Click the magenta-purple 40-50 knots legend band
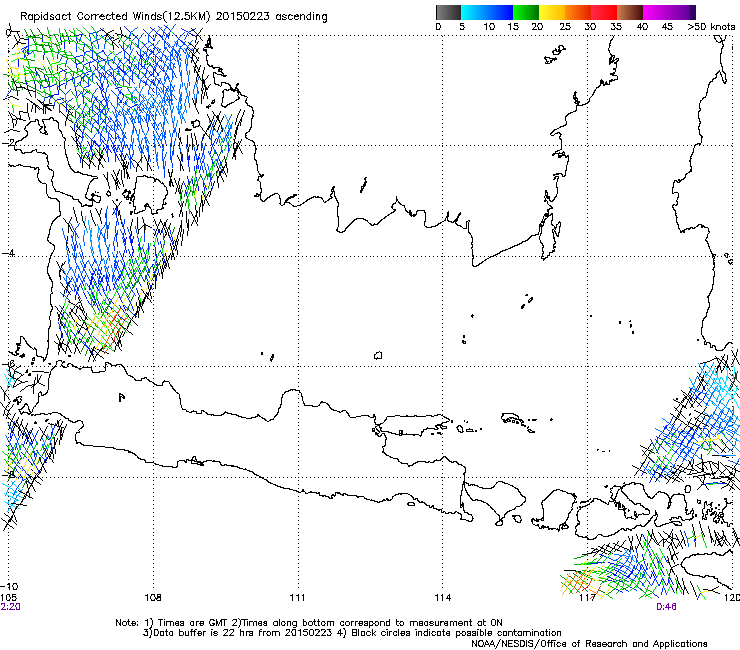 pyautogui.click(x=669, y=12)
